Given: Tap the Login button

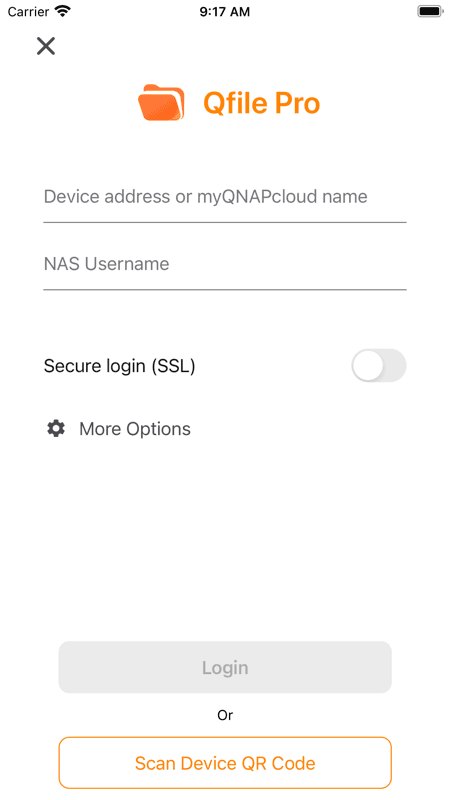Looking at the screenshot, I should [225, 667].
